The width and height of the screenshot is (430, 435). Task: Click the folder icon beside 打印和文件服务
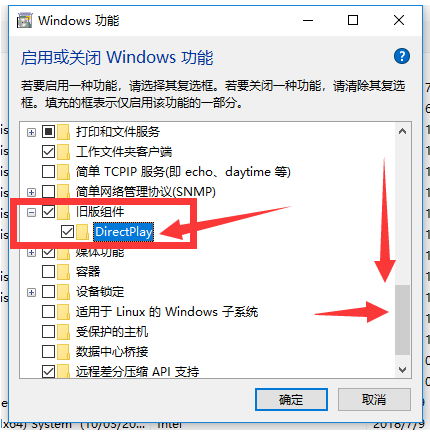(63, 132)
